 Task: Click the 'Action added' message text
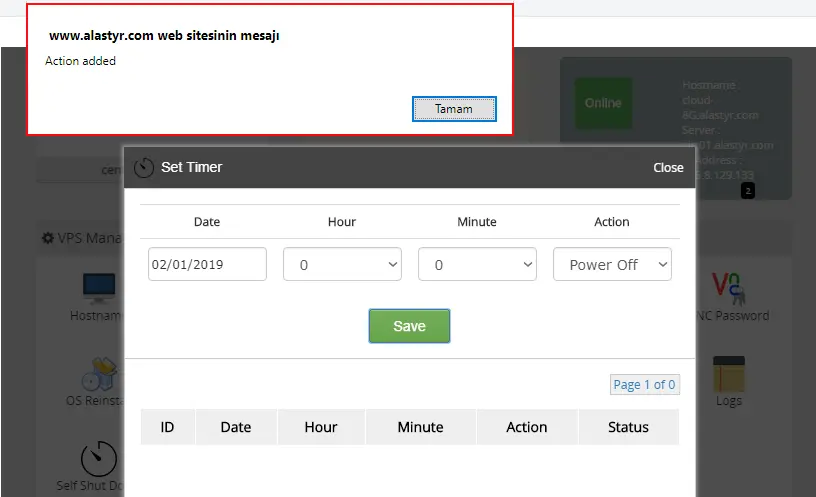pyautogui.click(x=80, y=61)
